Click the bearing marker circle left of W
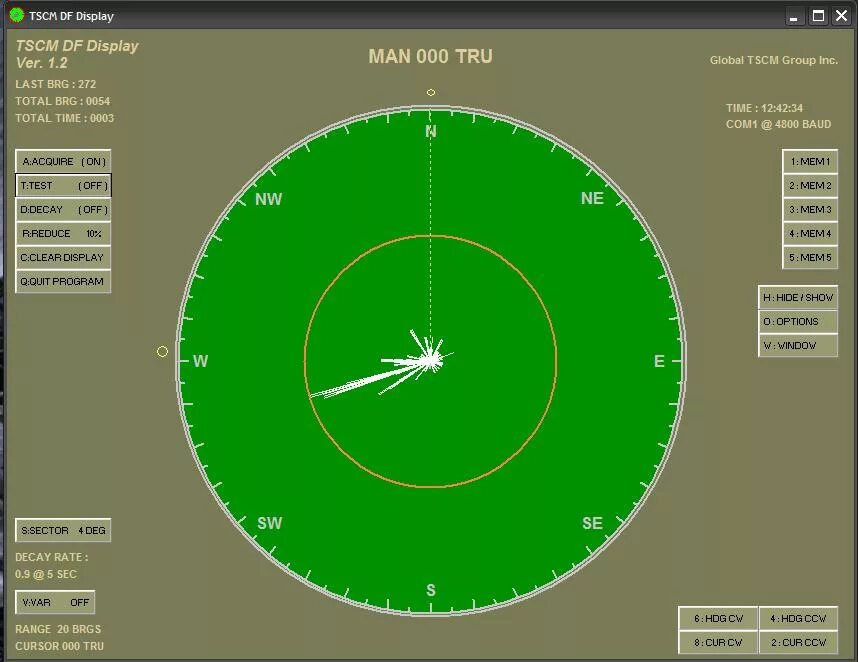This screenshot has width=858, height=662. tap(162, 352)
